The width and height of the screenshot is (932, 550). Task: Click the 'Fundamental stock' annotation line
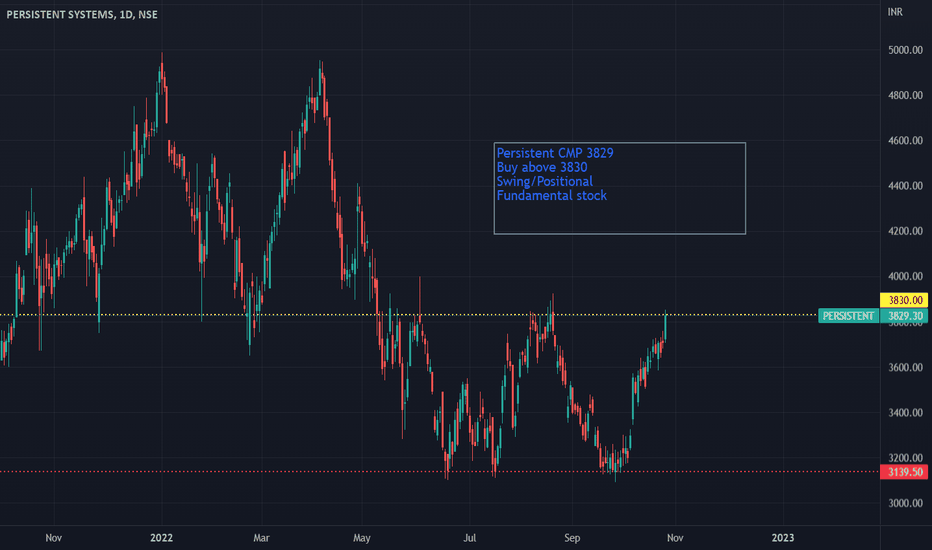pos(552,196)
